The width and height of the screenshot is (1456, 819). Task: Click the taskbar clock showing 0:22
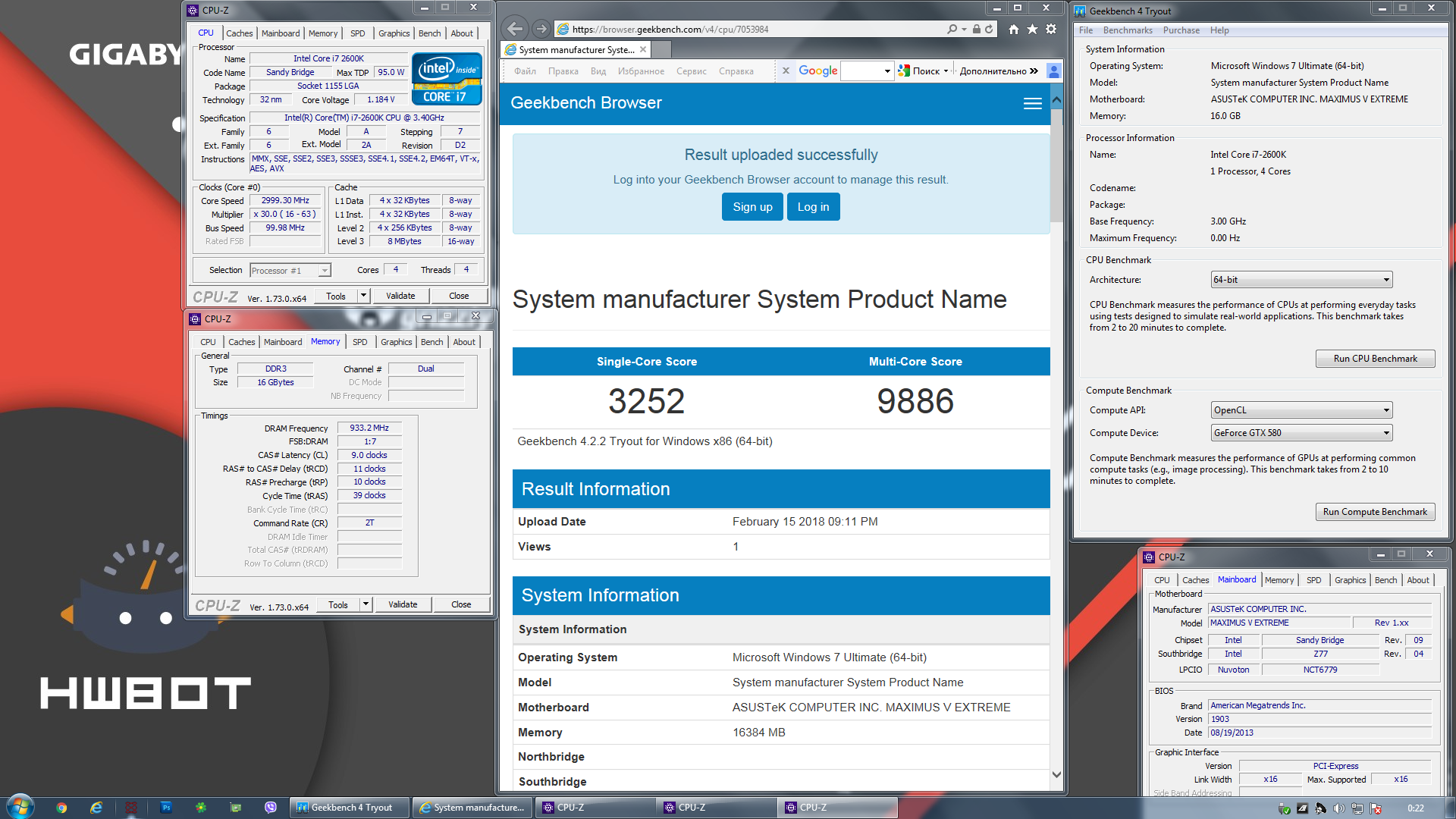1415,808
